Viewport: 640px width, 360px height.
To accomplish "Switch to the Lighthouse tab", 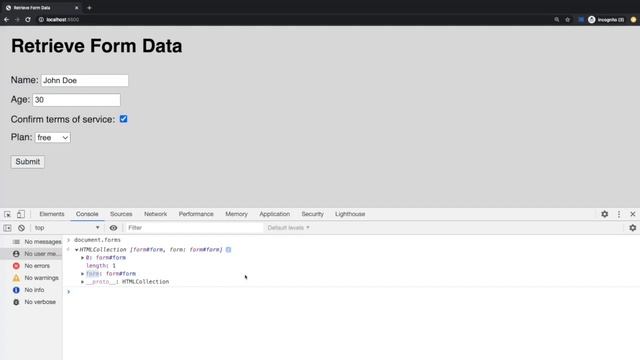I will tap(350, 214).
